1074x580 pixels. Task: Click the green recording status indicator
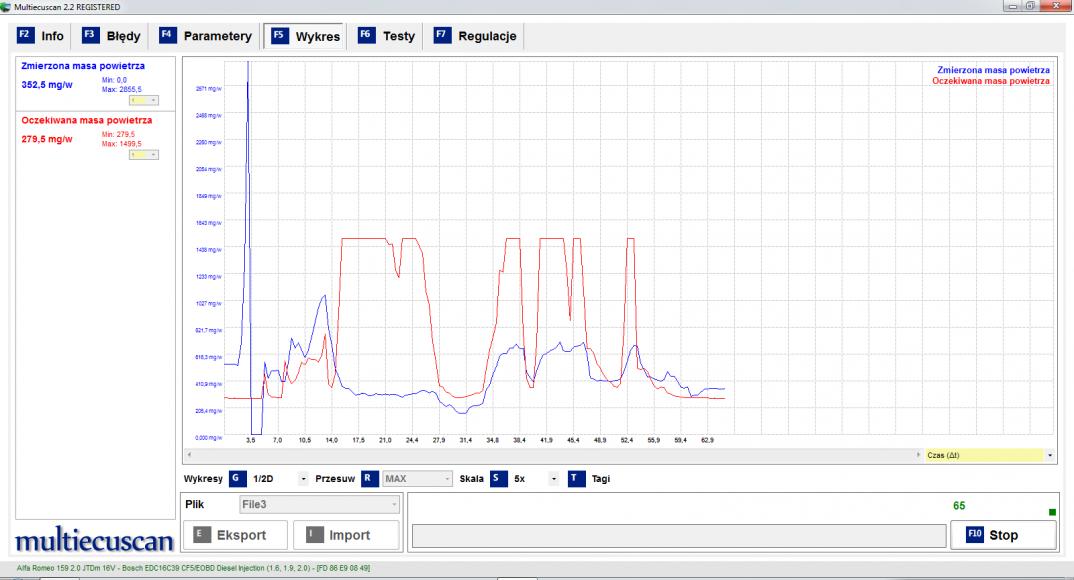pyautogui.click(x=1051, y=513)
